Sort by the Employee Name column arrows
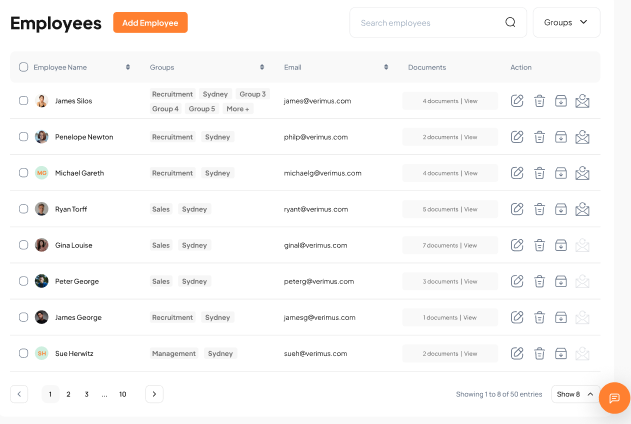This screenshot has height=424, width=631. tap(128, 67)
